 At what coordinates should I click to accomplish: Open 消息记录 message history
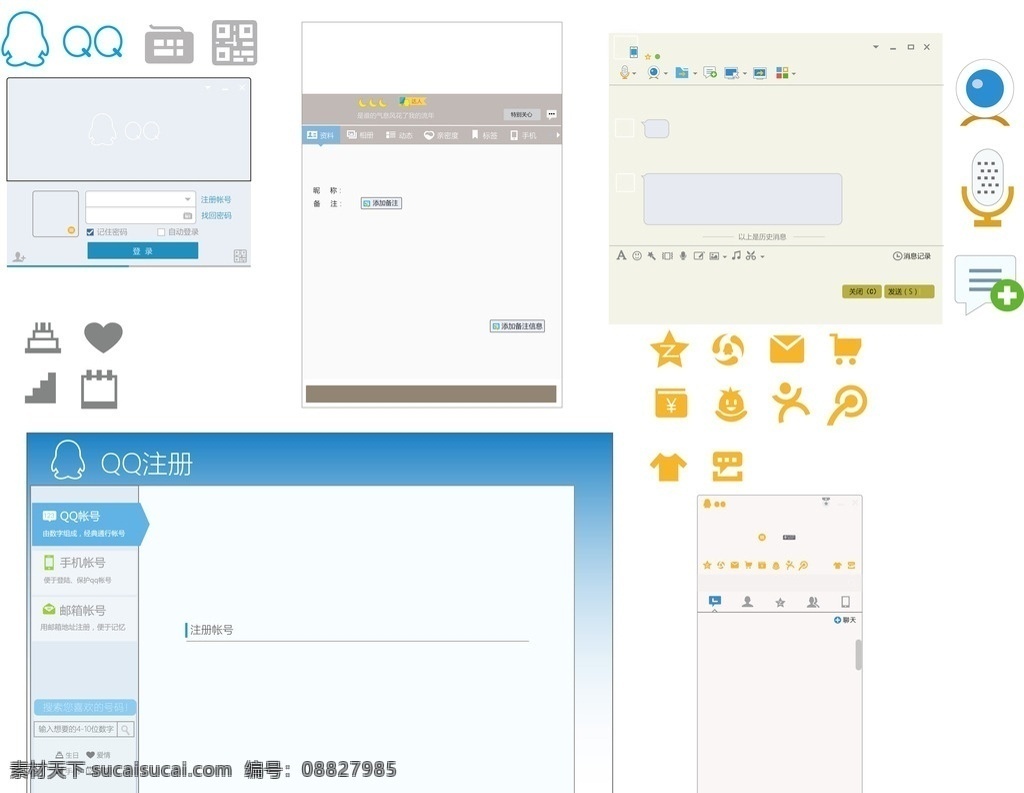click(912, 256)
